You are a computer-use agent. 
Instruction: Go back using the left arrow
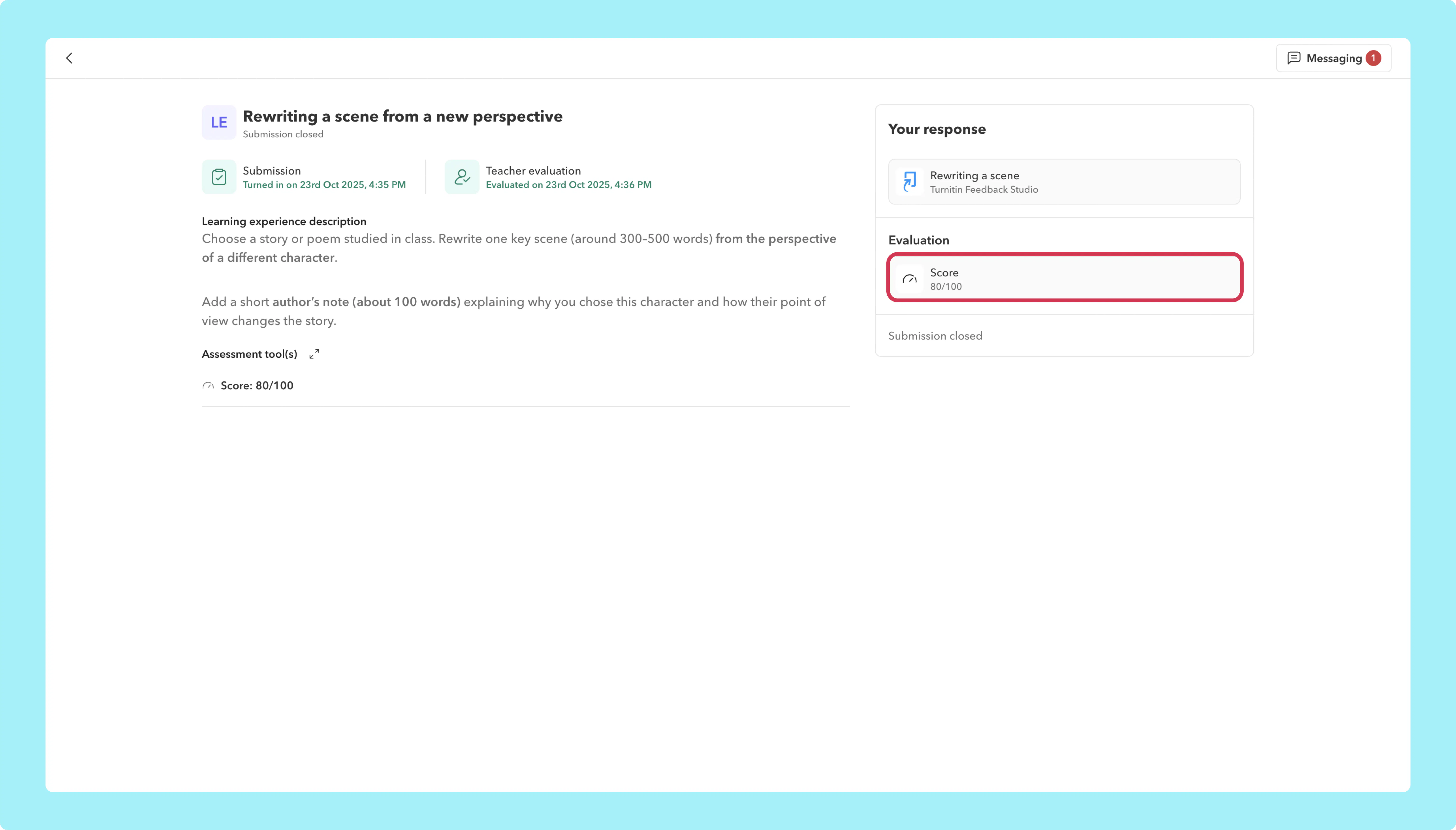coord(69,58)
